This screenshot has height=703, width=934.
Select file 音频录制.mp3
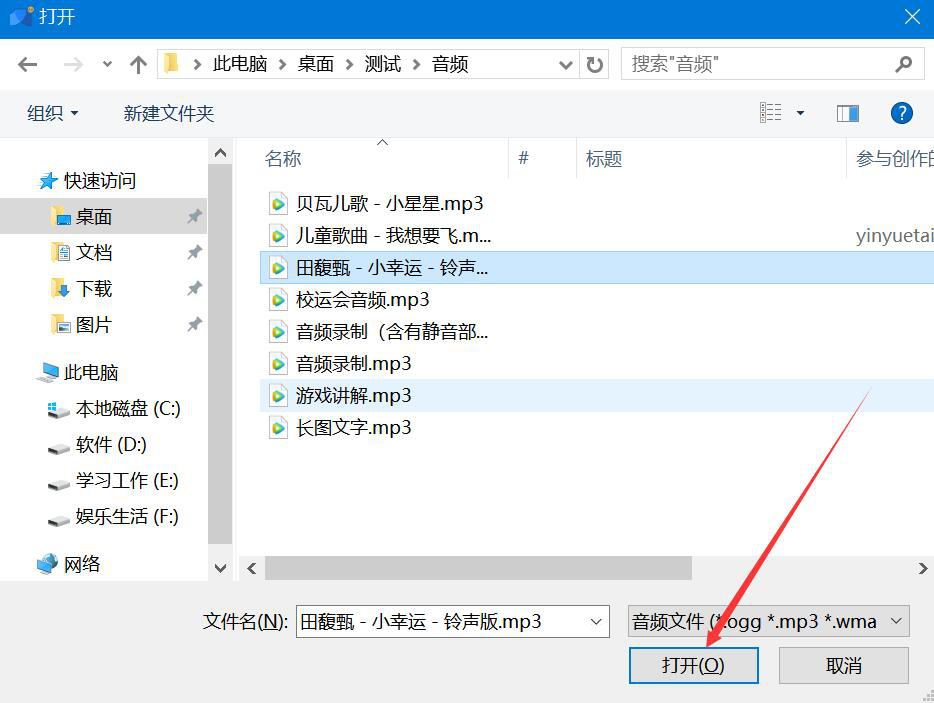coord(353,363)
